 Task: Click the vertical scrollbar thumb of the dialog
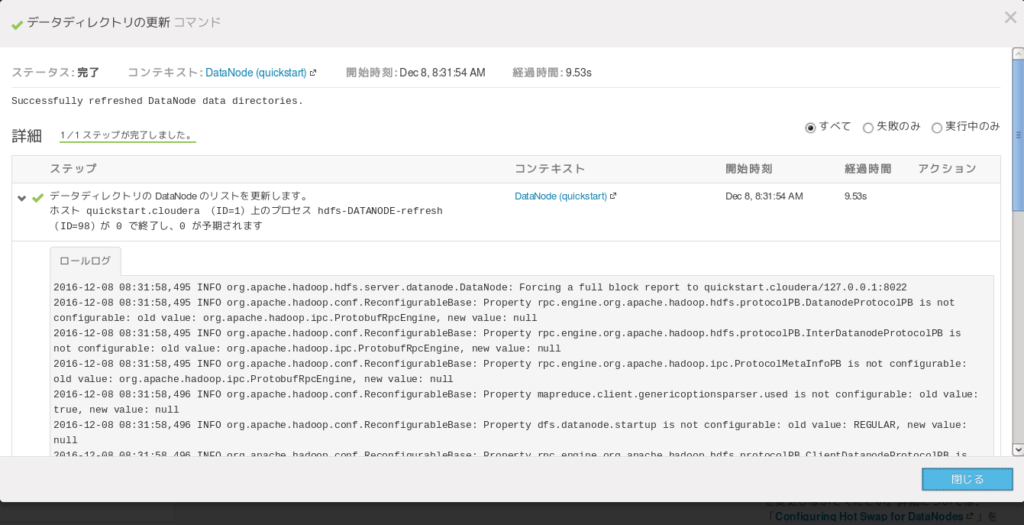(x=1017, y=135)
